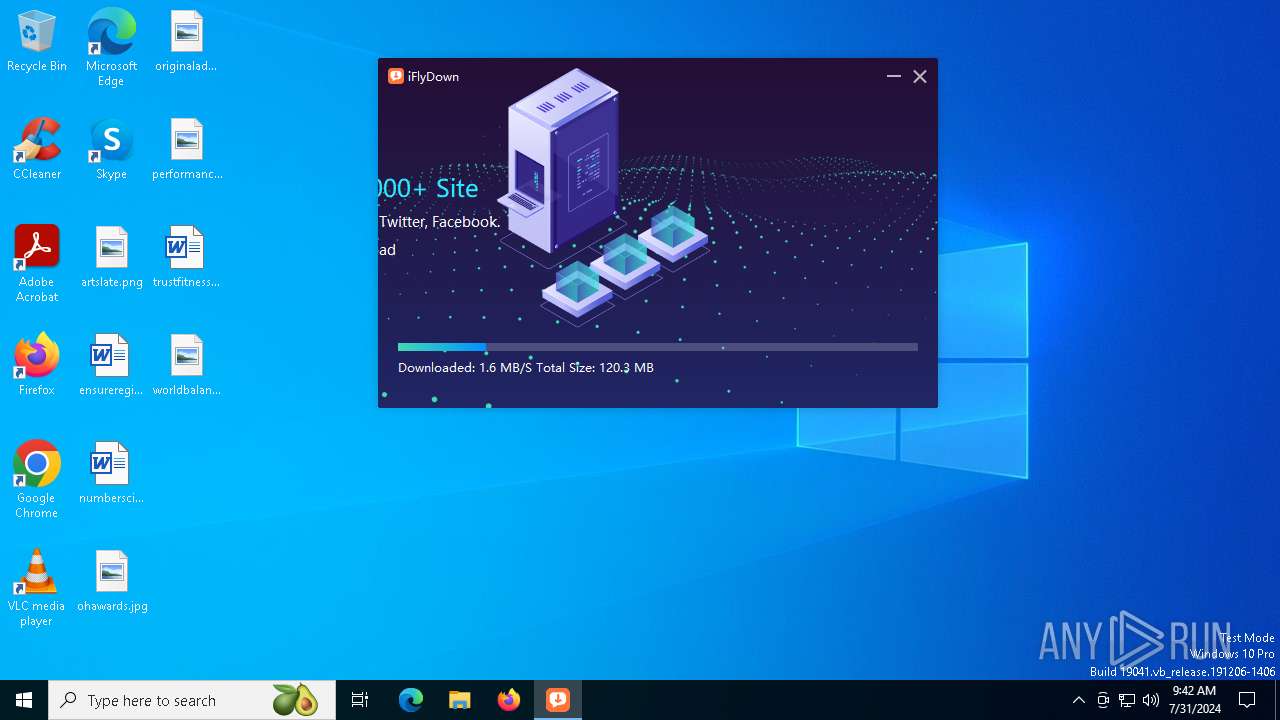This screenshot has height=720, width=1280.
Task: Select the worldbalan image file
Action: point(187,365)
